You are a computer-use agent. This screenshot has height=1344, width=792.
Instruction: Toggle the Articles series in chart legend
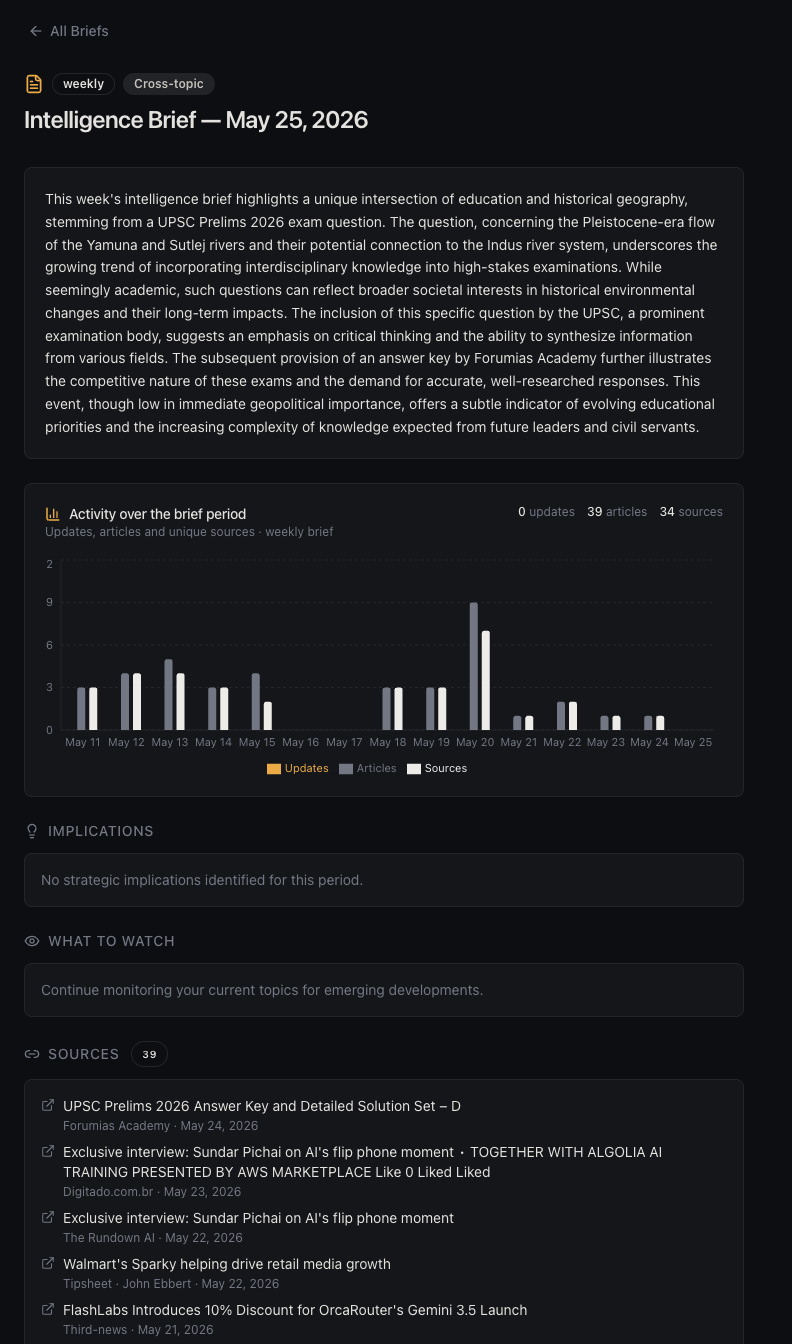[x=368, y=768]
